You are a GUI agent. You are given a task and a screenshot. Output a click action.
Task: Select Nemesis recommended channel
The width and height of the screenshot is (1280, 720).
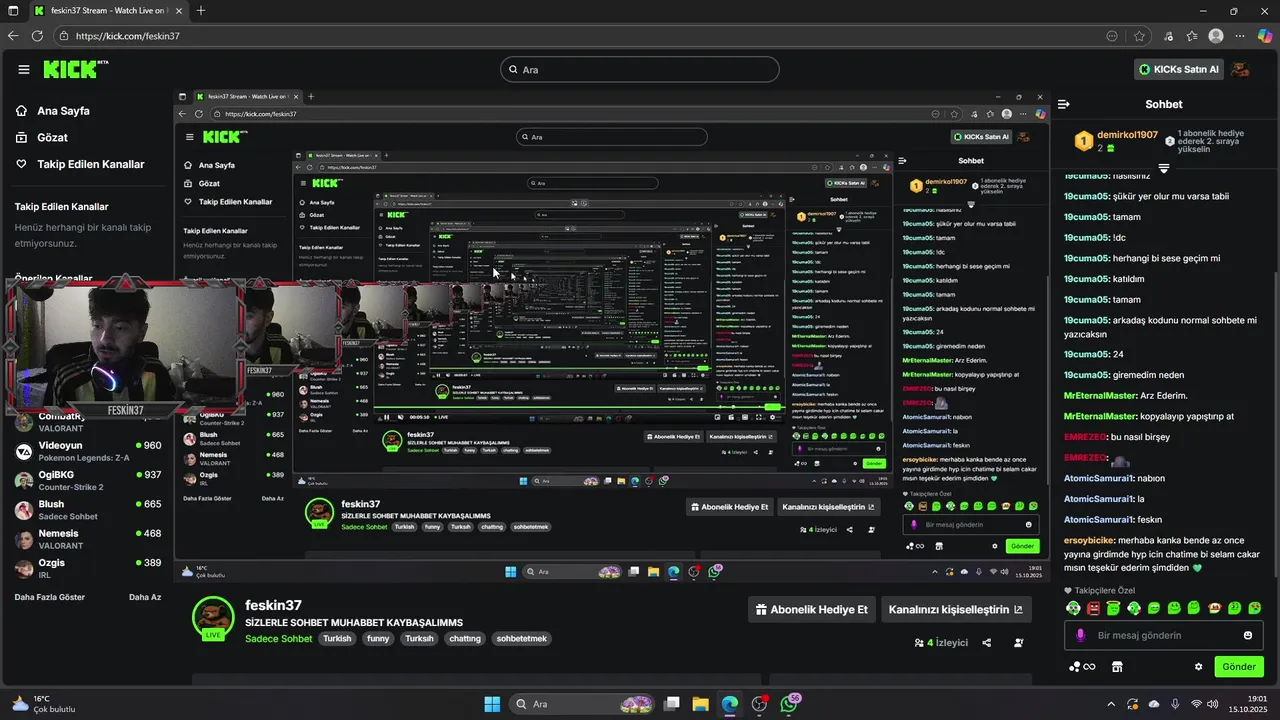[88, 539]
